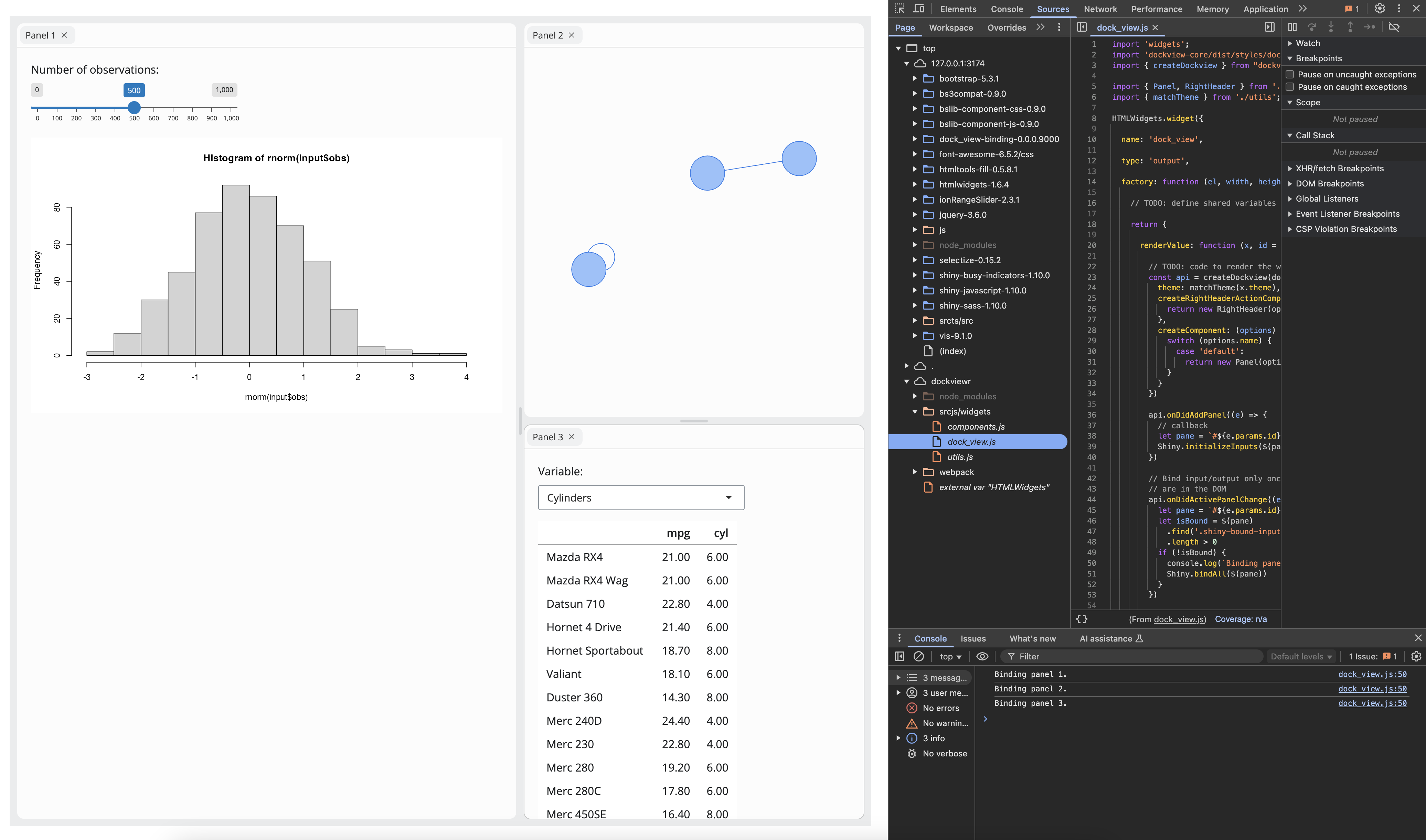Click the pretty print braces icon
The height and width of the screenshot is (840, 1426).
1081,619
